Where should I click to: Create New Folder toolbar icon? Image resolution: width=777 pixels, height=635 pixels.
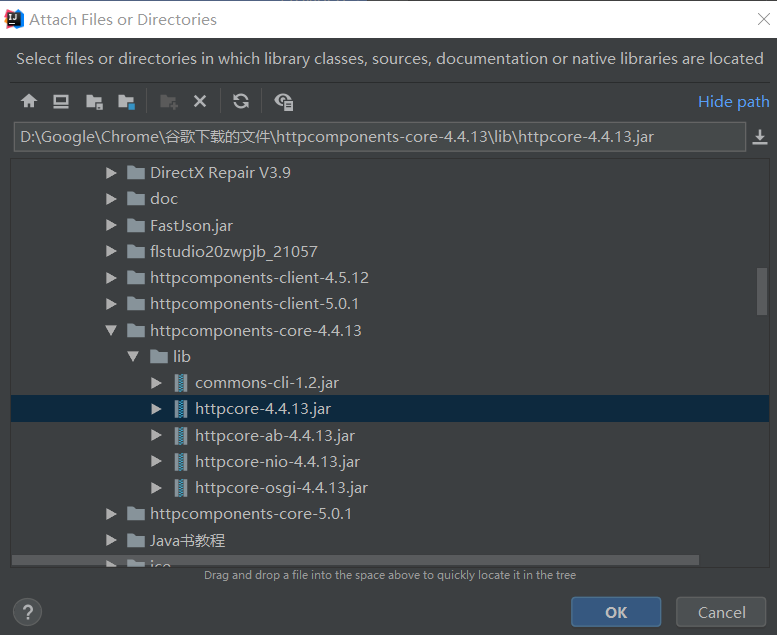coord(168,102)
